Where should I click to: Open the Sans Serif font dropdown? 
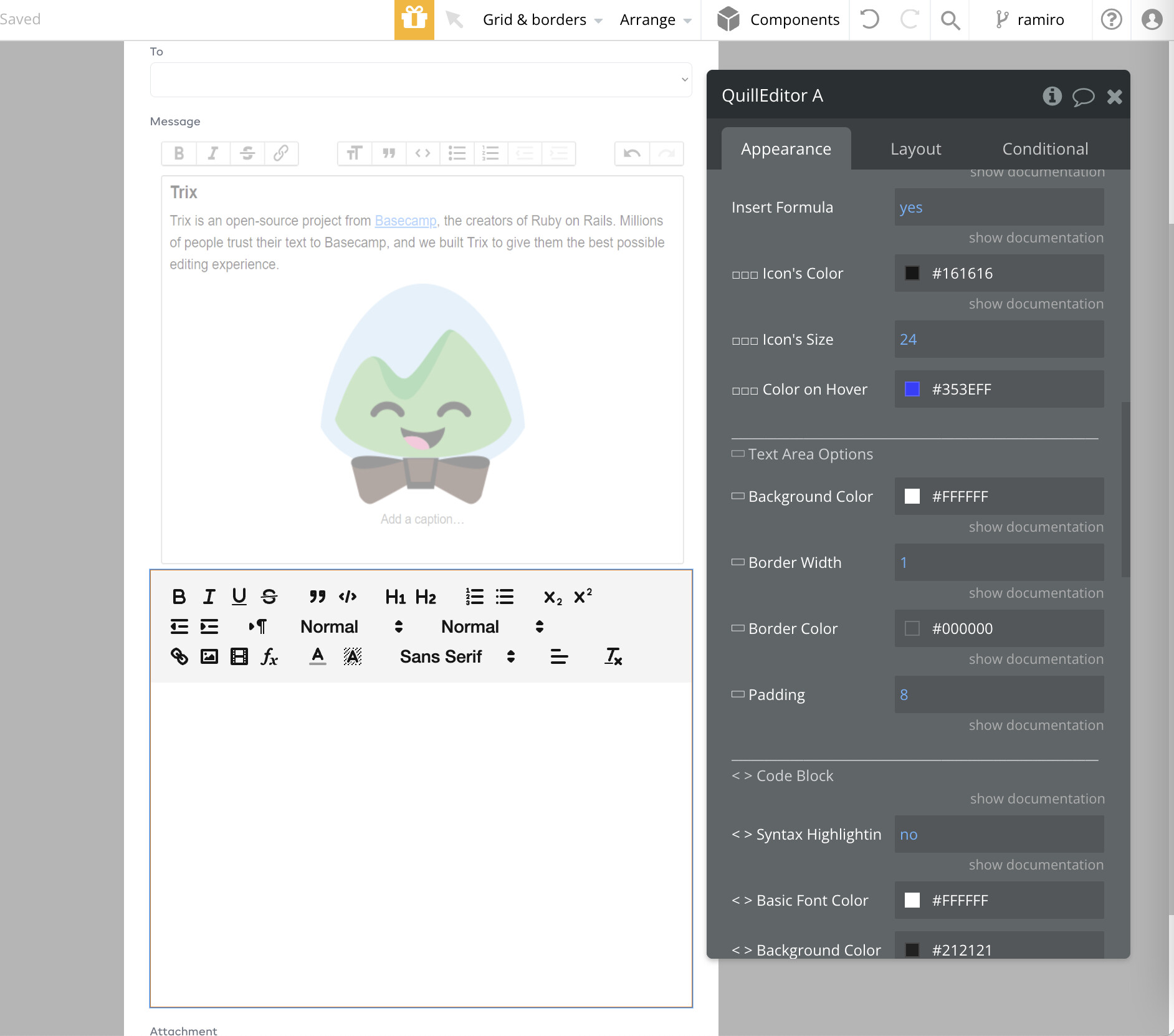[x=455, y=656]
